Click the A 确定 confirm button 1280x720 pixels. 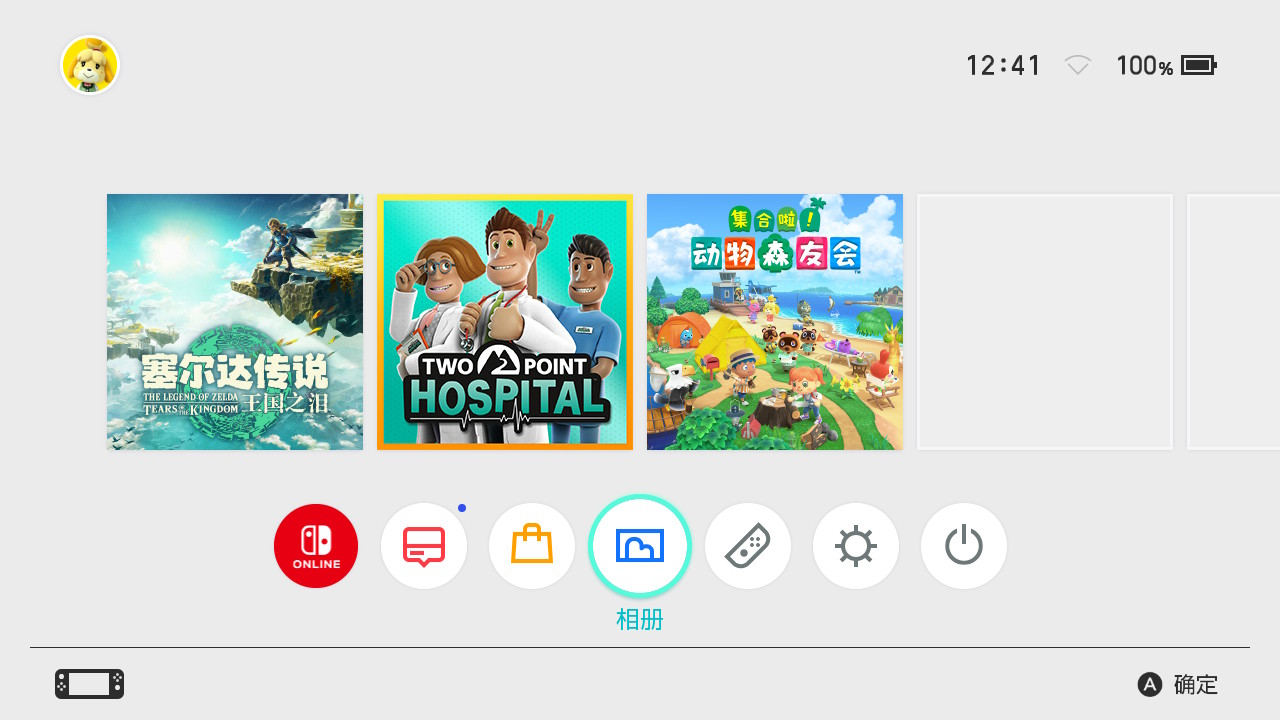1178,685
